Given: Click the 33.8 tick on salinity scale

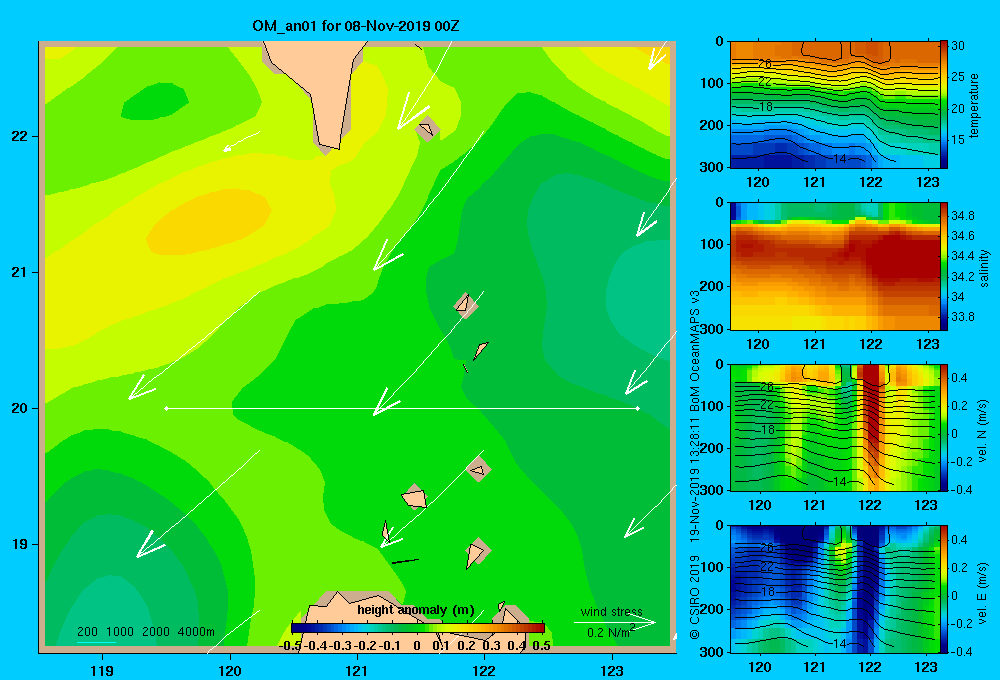Looking at the screenshot, I should point(962,316).
